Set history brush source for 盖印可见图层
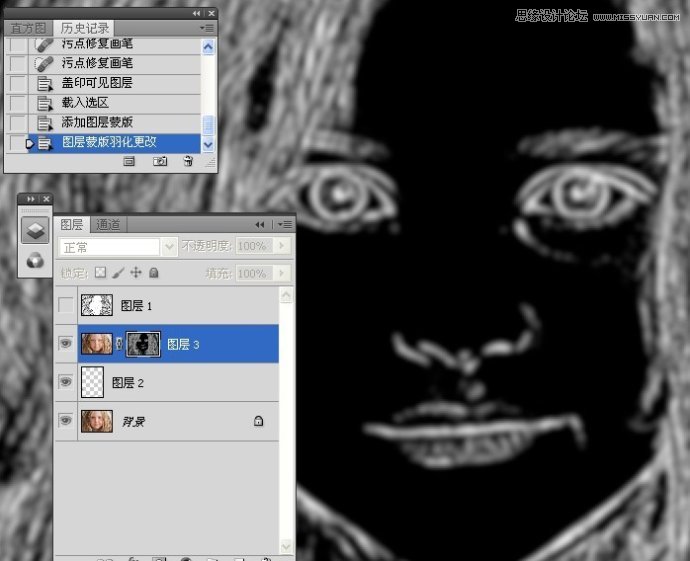 click(18, 83)
